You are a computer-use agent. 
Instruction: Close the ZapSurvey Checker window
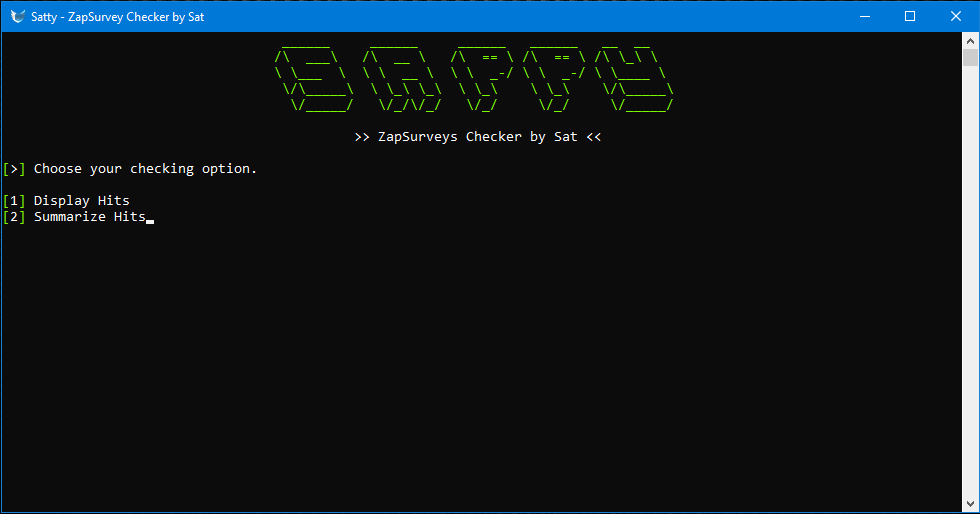[x=956, y=16]
